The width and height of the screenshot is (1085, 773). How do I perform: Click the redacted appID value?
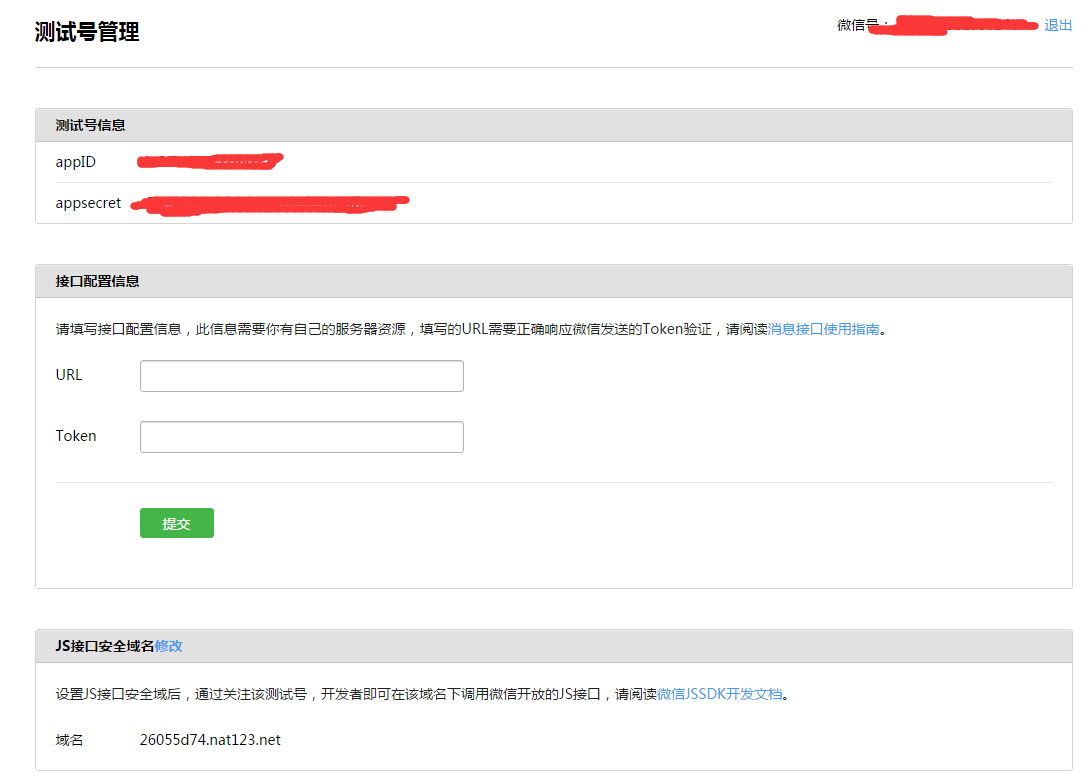point(210,160)
